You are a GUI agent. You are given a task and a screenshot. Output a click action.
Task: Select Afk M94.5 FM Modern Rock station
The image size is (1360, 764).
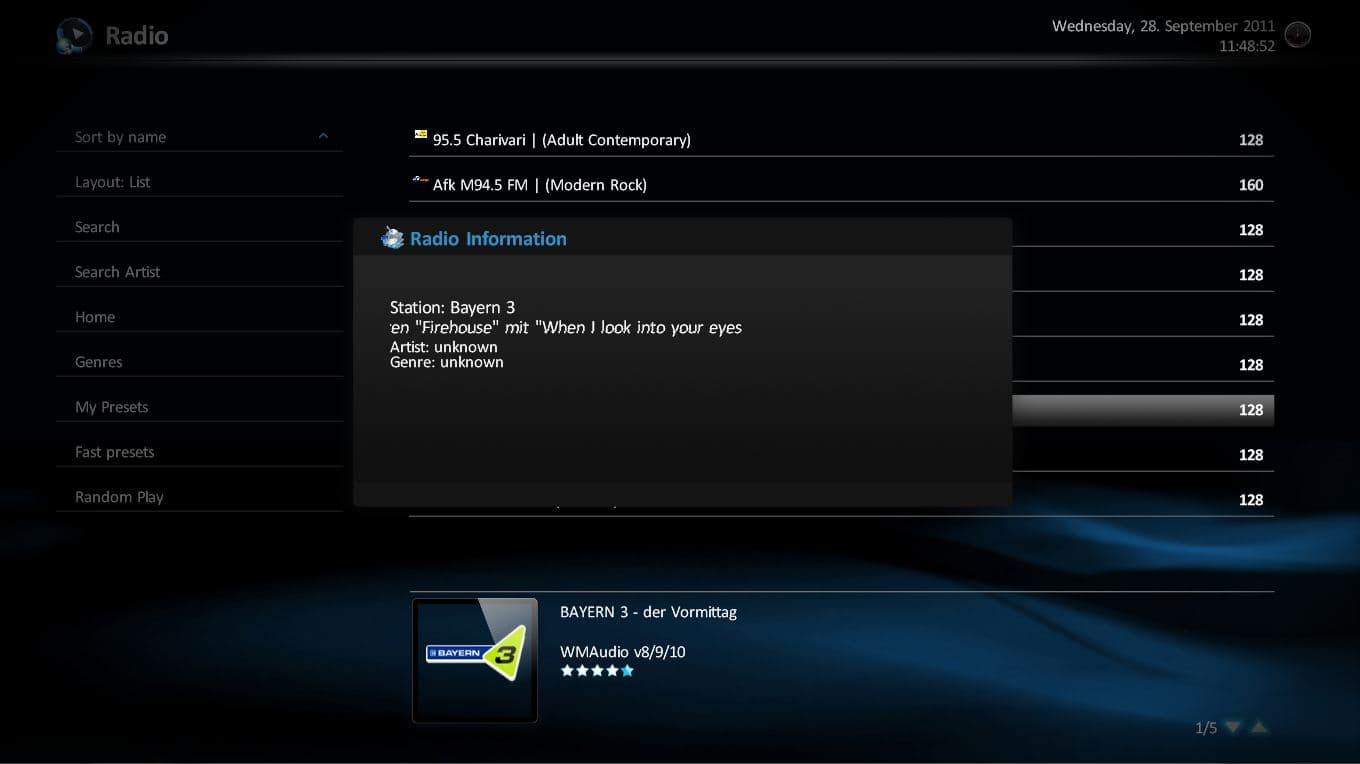[841, 185]
